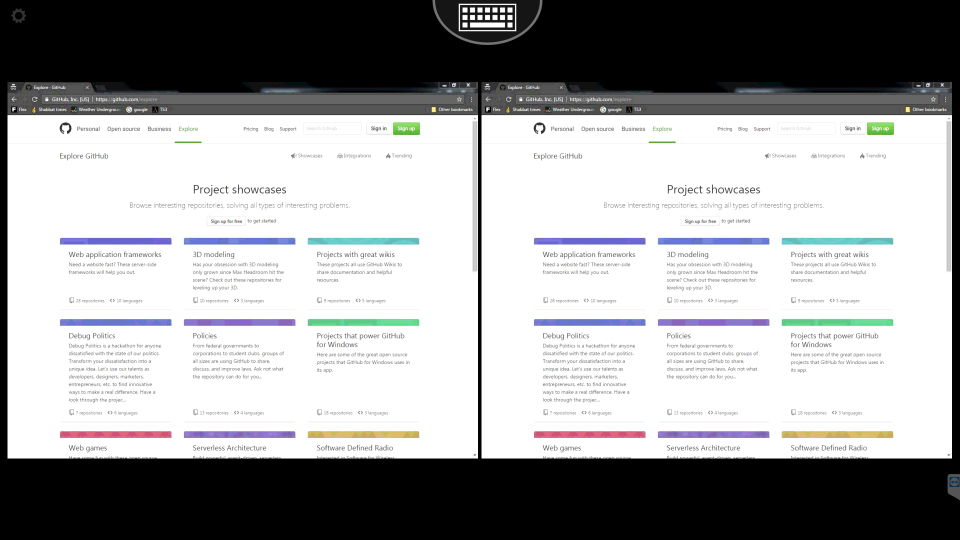Select Explore tab in left window
This screenshot has width=960, height=540.
tap(189, 129)
